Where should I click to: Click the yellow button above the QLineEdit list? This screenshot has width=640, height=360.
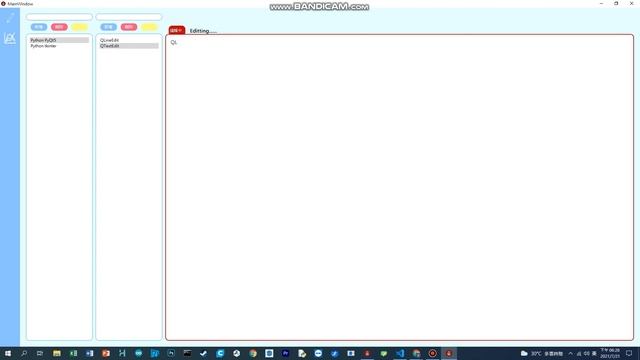[x=149, y=27]
